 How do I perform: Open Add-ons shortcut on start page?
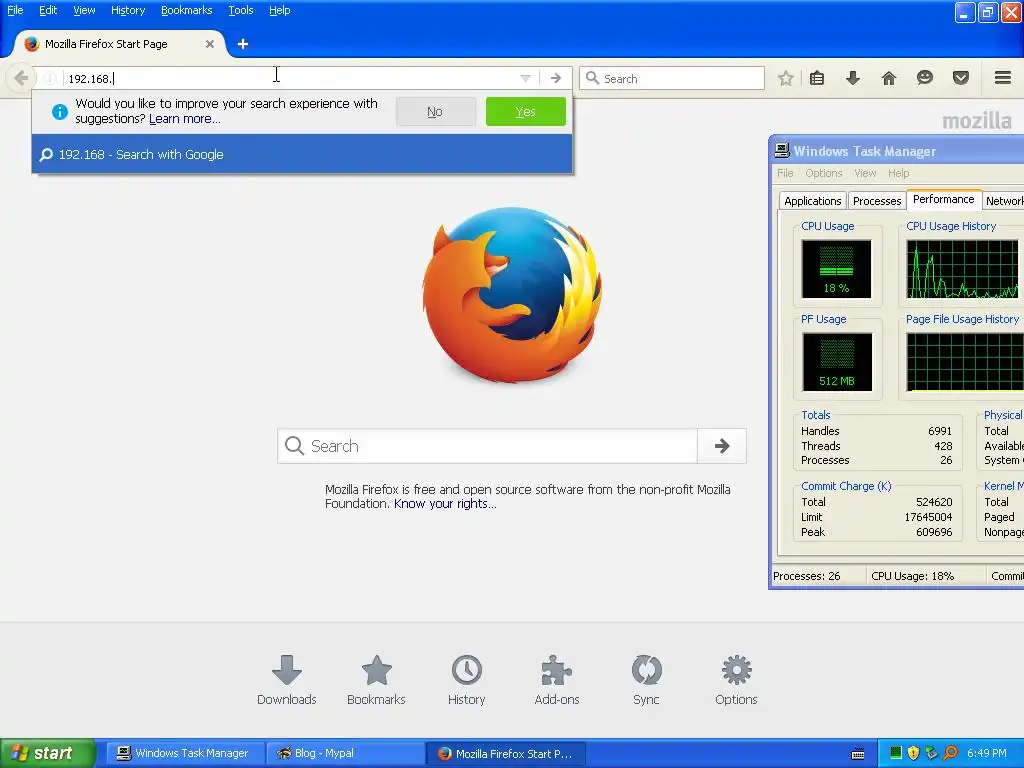[556, 680]
